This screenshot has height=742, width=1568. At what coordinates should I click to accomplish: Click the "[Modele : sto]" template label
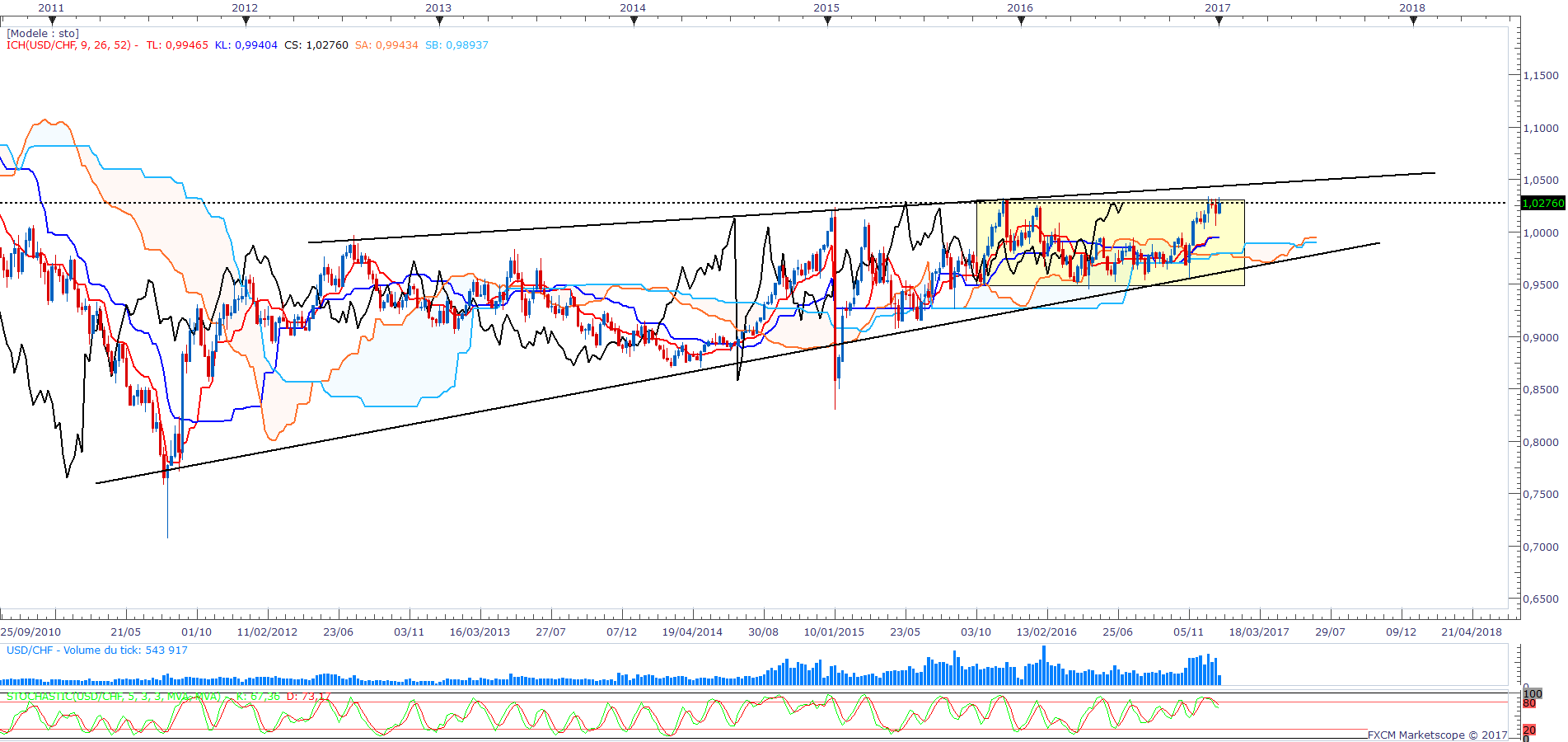[43, 34]
